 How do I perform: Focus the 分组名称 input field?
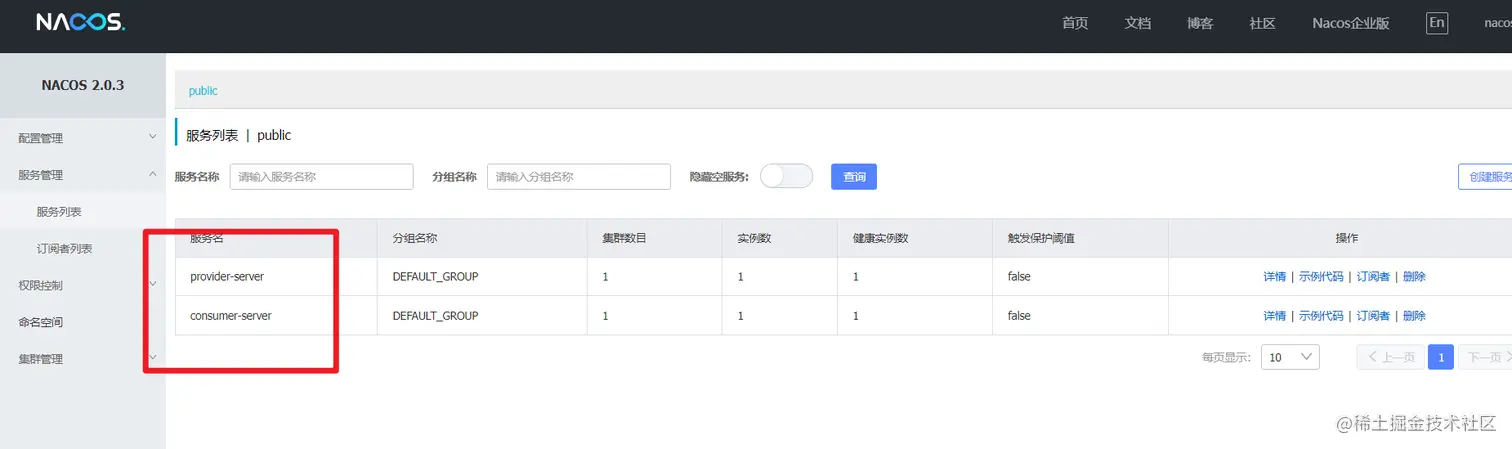579,177
